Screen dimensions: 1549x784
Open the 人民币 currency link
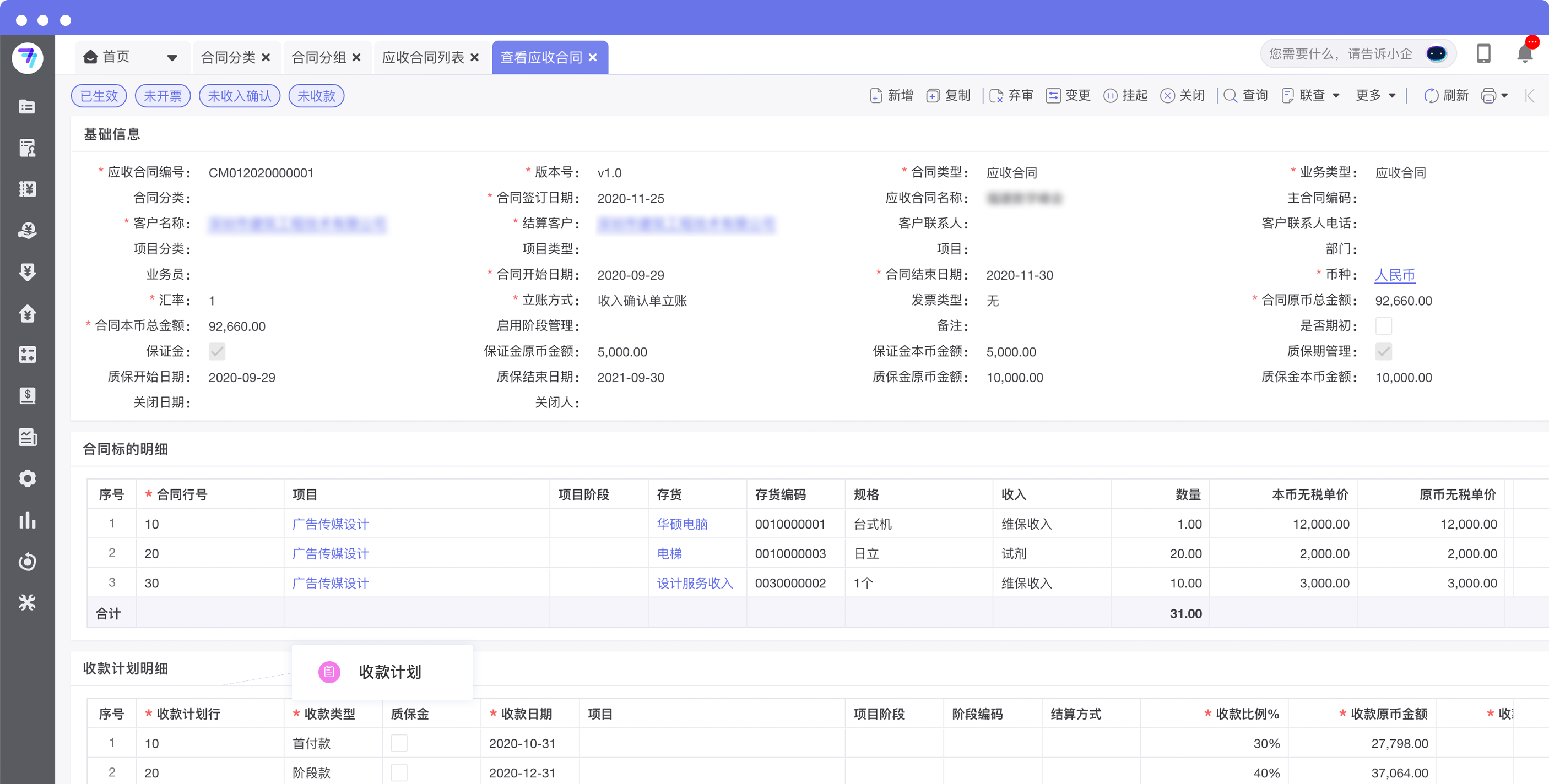[1394, 275]
